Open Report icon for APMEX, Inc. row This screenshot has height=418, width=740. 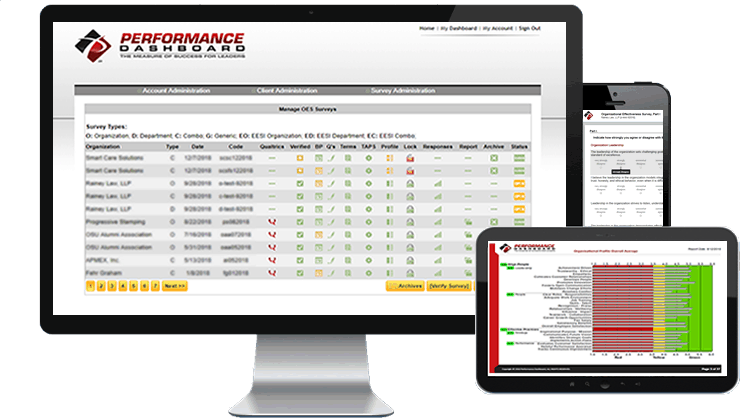(x=468, y=260)
